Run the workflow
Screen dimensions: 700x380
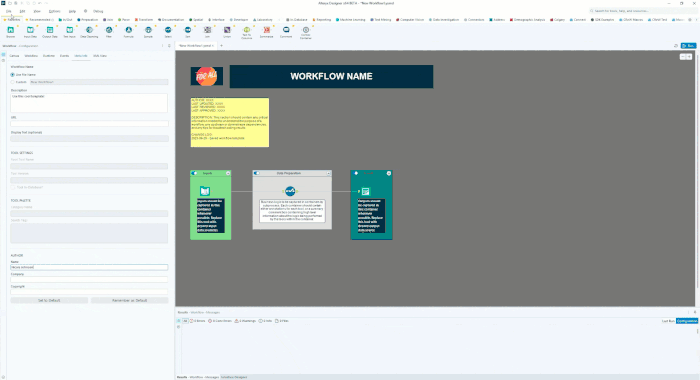click(x=688, y=46)
